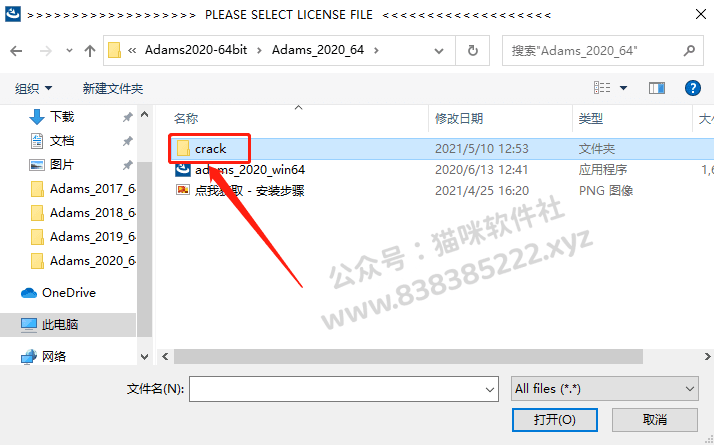
Task: Navigate up one folder level
Action: (90, 51)
